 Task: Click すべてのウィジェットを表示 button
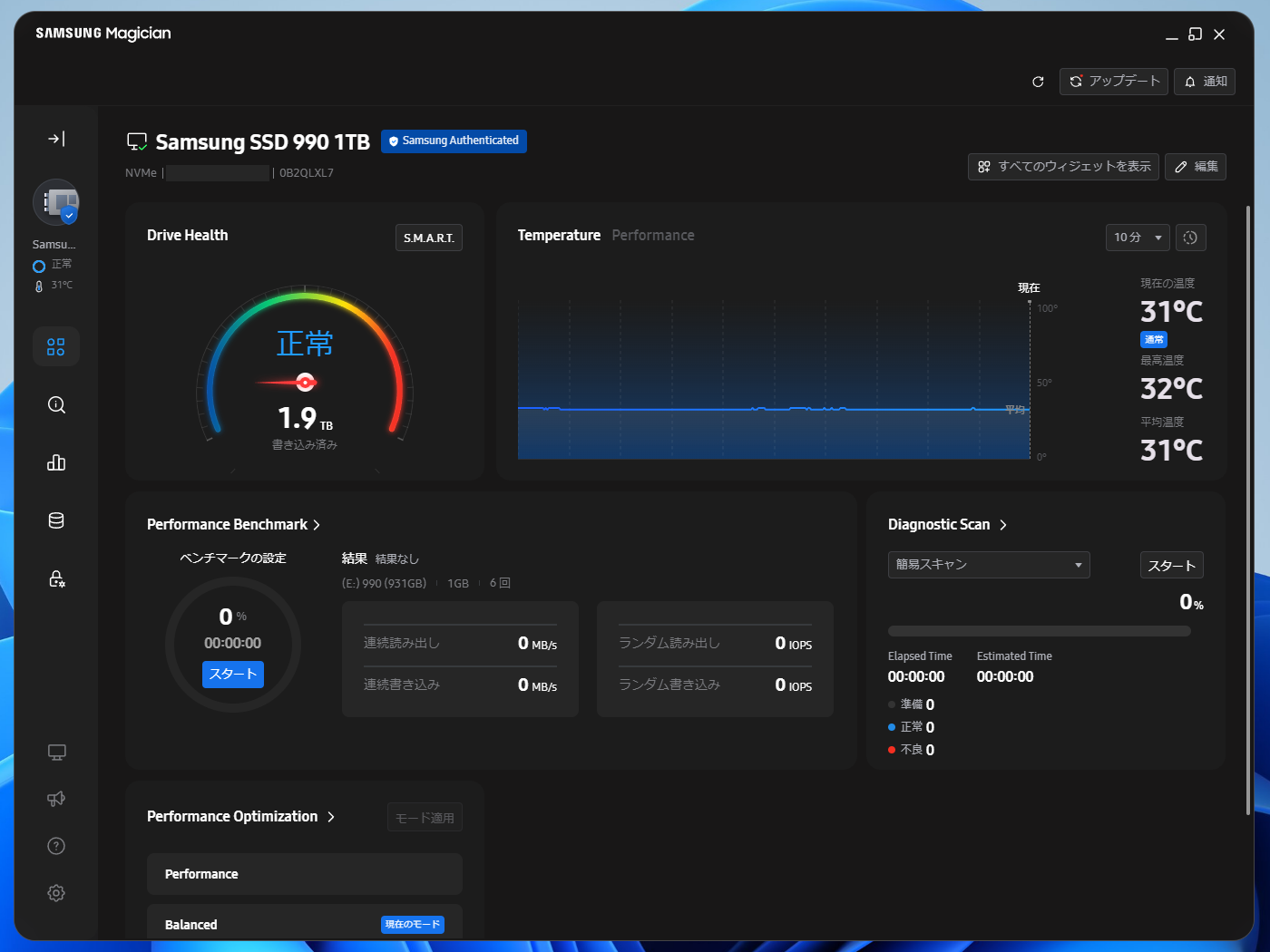(1063, 167)
